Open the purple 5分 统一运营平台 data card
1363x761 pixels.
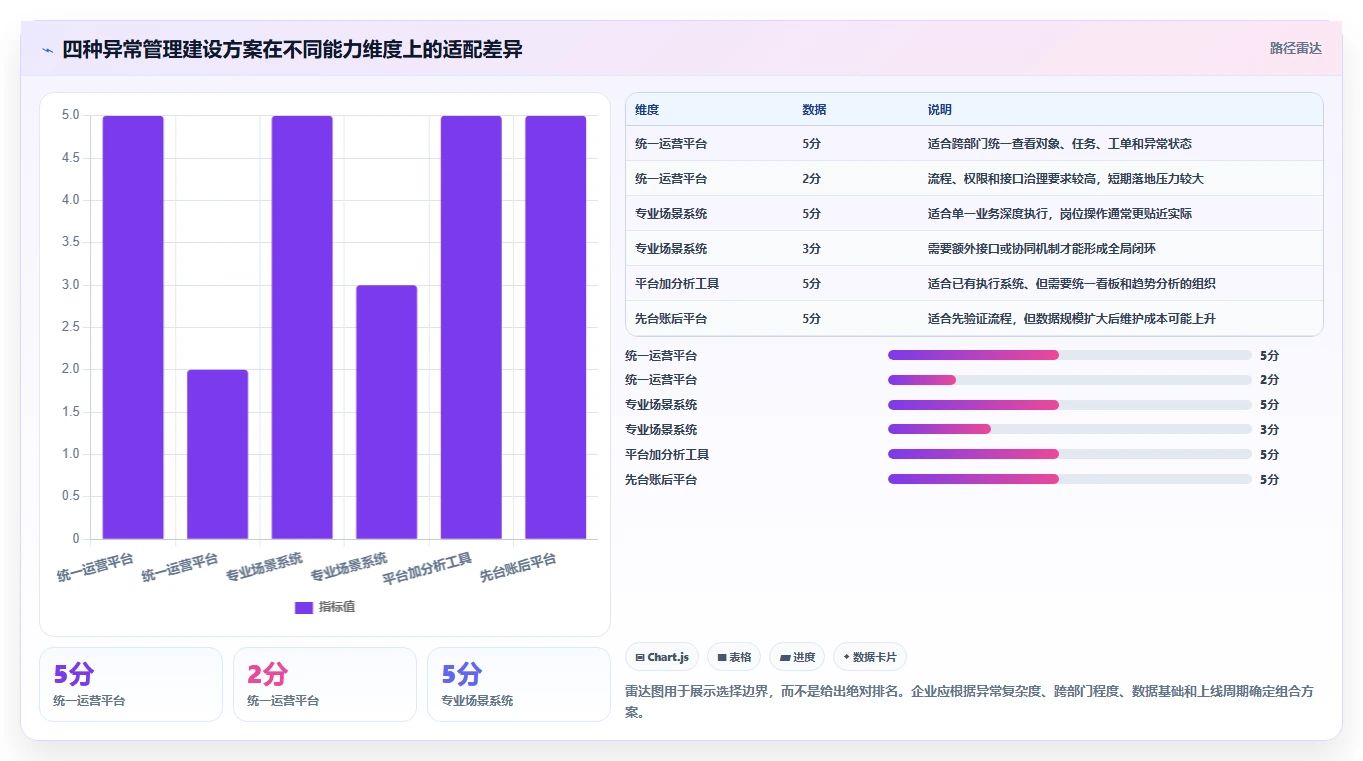130,684
